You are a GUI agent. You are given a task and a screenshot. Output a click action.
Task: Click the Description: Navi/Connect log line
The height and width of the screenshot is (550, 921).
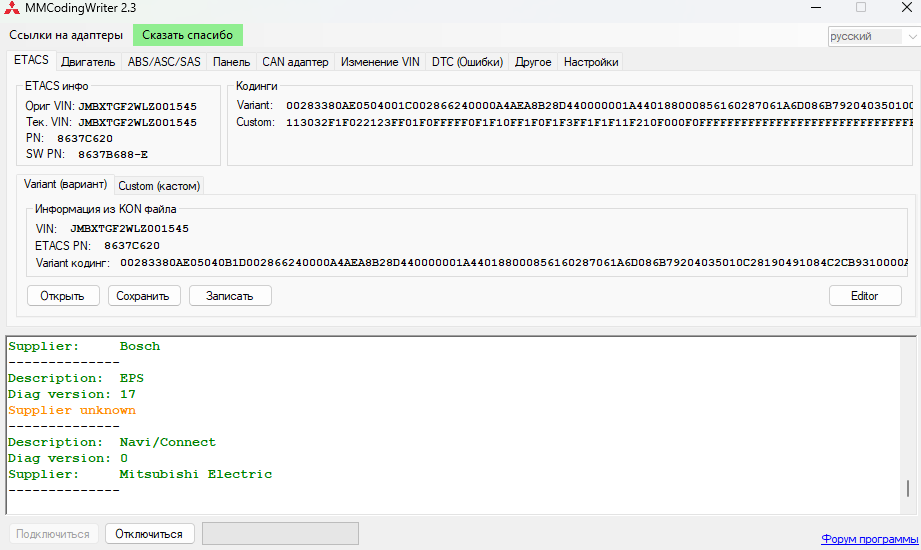point(112,442)
